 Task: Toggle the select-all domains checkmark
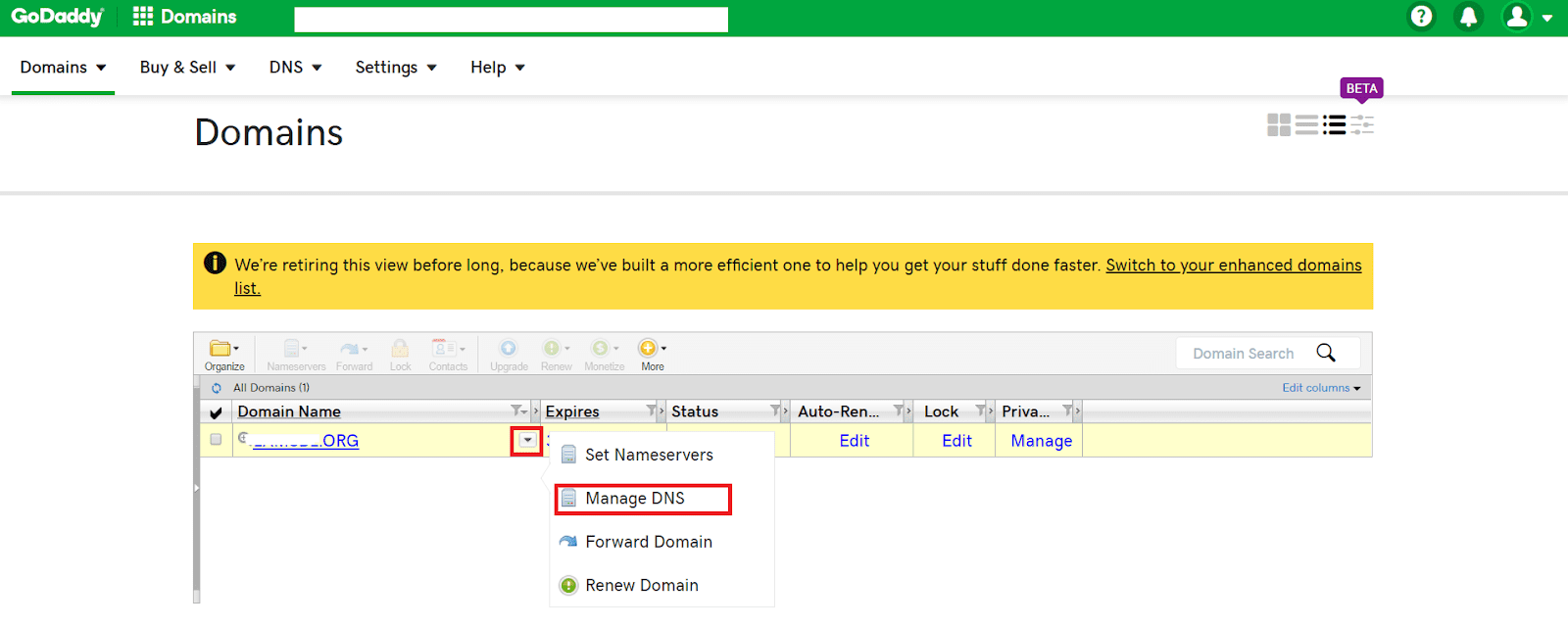pyautogui.click(x=216, y=412)
